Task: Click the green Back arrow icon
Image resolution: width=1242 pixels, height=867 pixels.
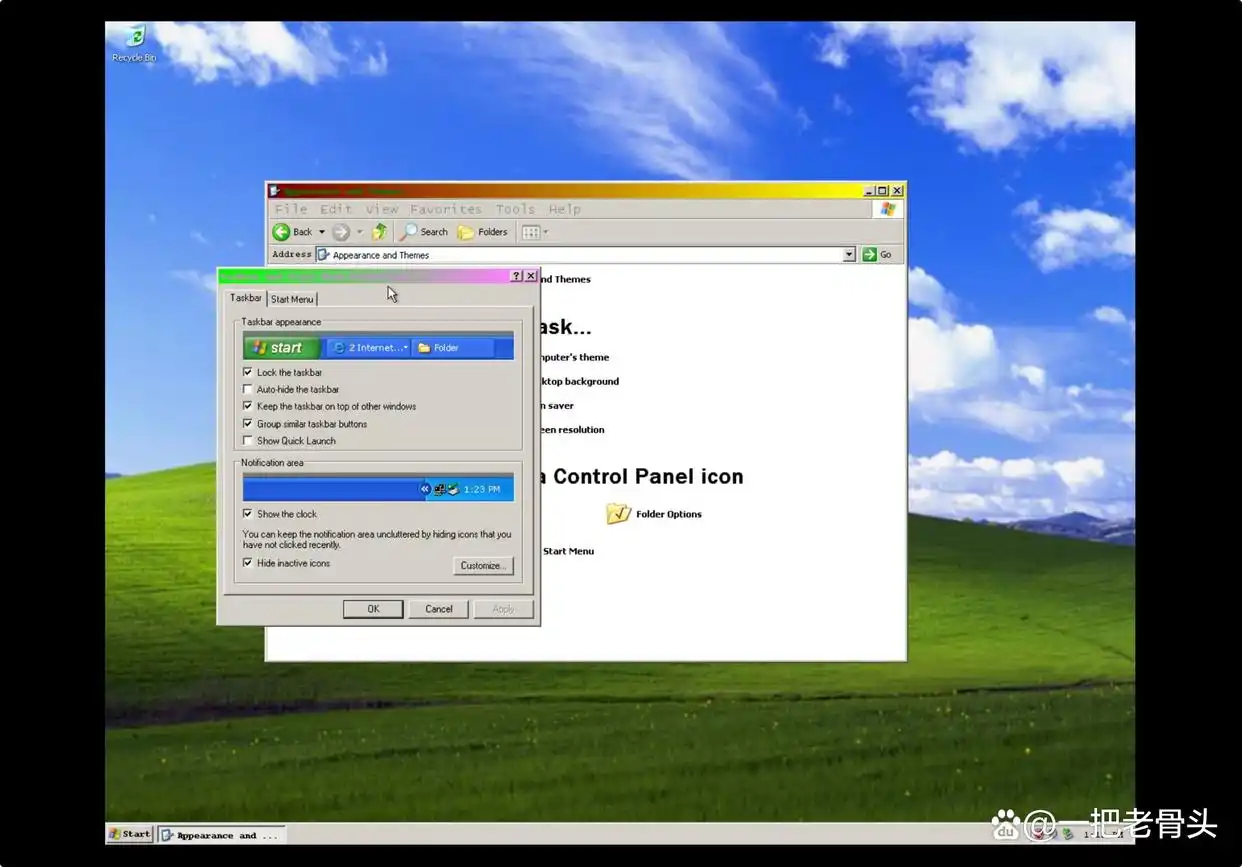Action: point(281,232)
